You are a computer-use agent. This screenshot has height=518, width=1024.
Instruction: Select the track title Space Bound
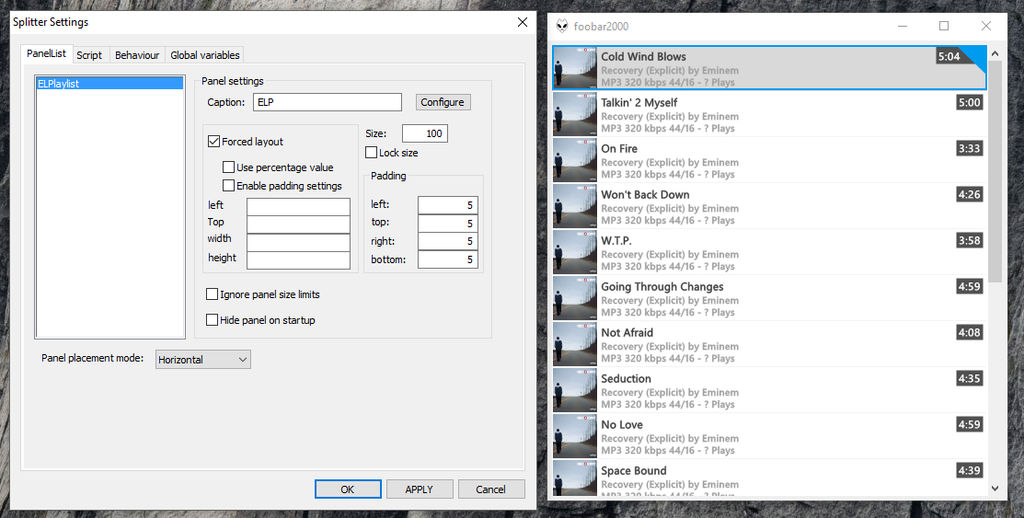tap(633, 471)
